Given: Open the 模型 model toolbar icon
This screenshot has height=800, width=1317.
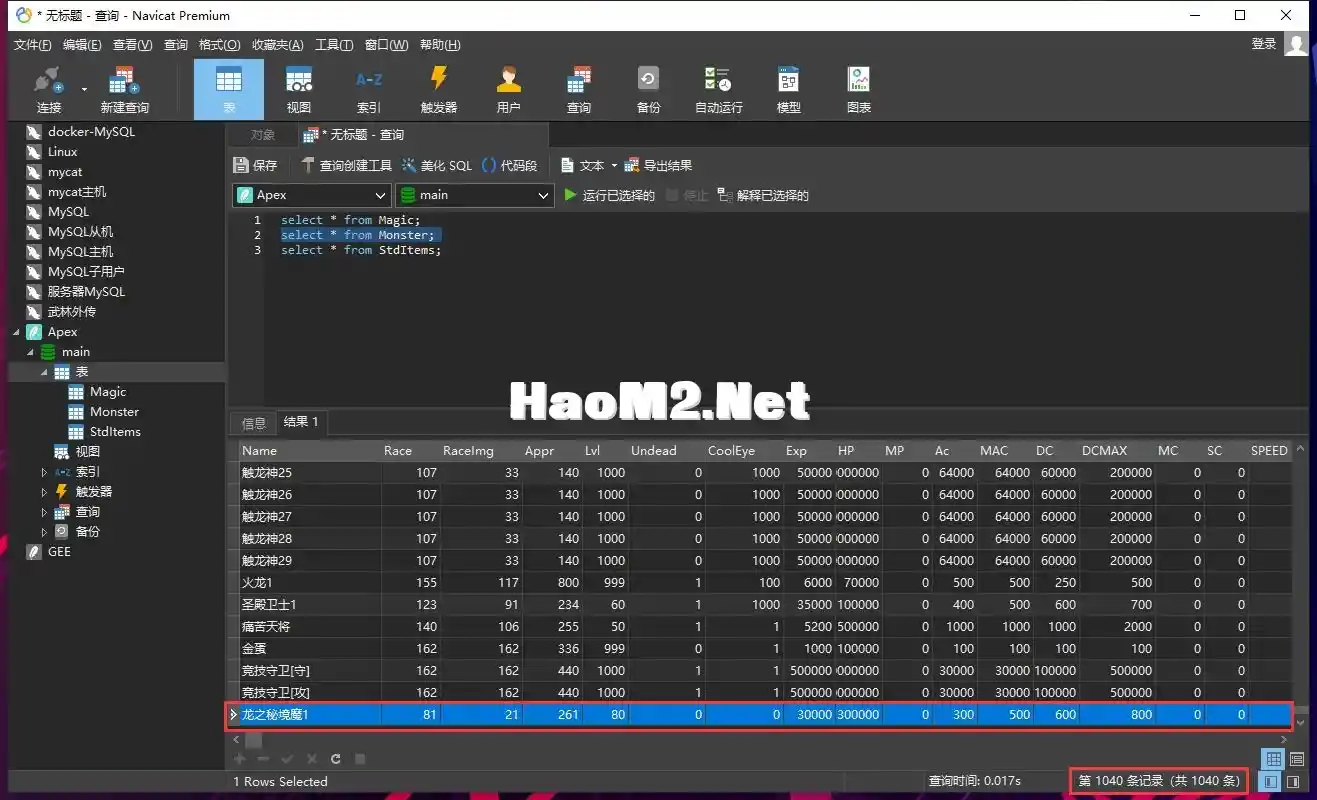Looking at the screenshot, I should 788,90.
